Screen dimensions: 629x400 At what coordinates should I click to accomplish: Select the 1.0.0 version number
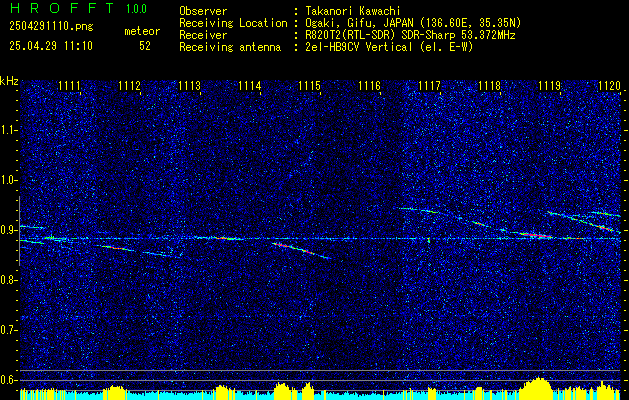(x=136, y=9)
